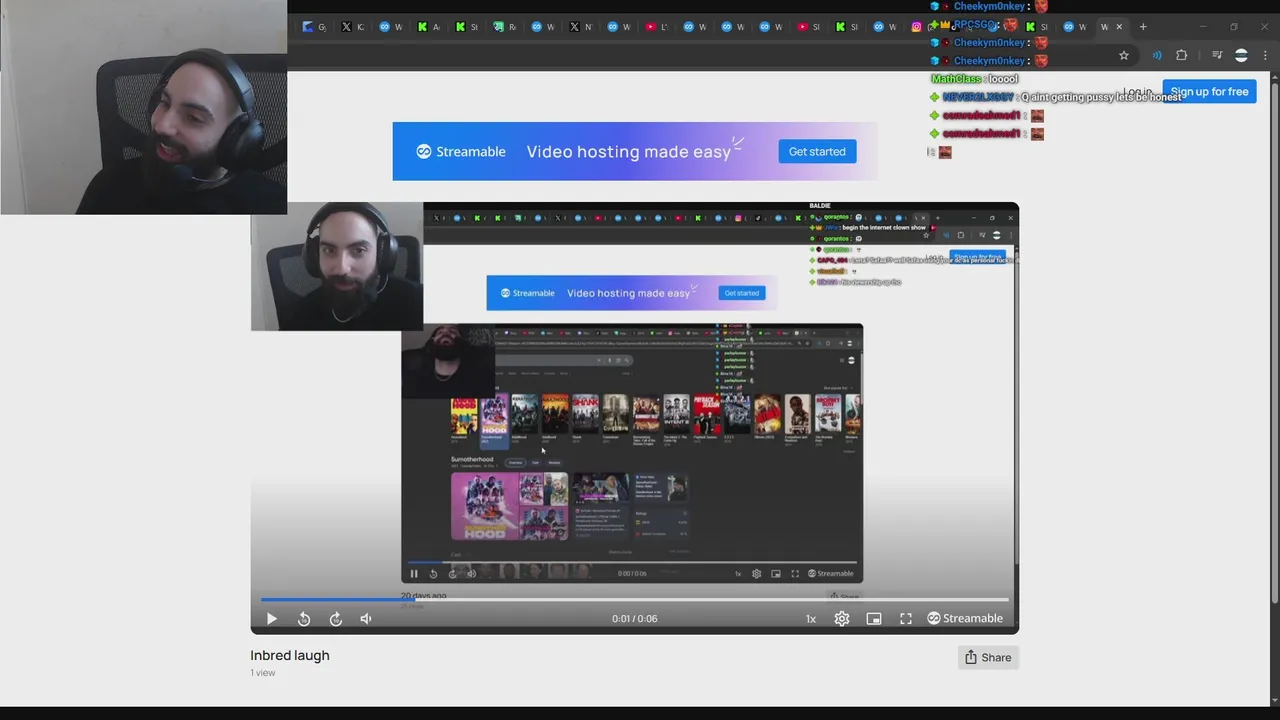Seek along the video progress bar
Viewport: 1280px width, 720px height.
click(x=635, y=600)
